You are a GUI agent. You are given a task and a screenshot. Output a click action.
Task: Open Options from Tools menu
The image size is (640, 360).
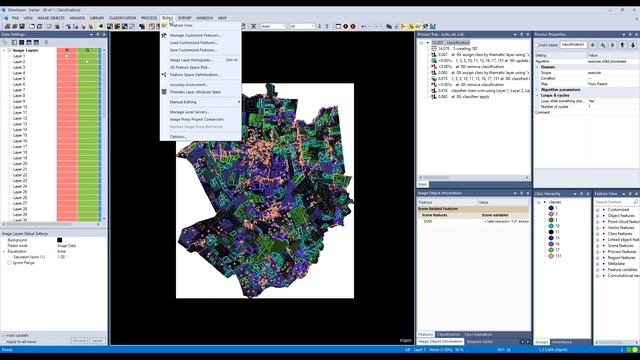click(x=178, y=137)
